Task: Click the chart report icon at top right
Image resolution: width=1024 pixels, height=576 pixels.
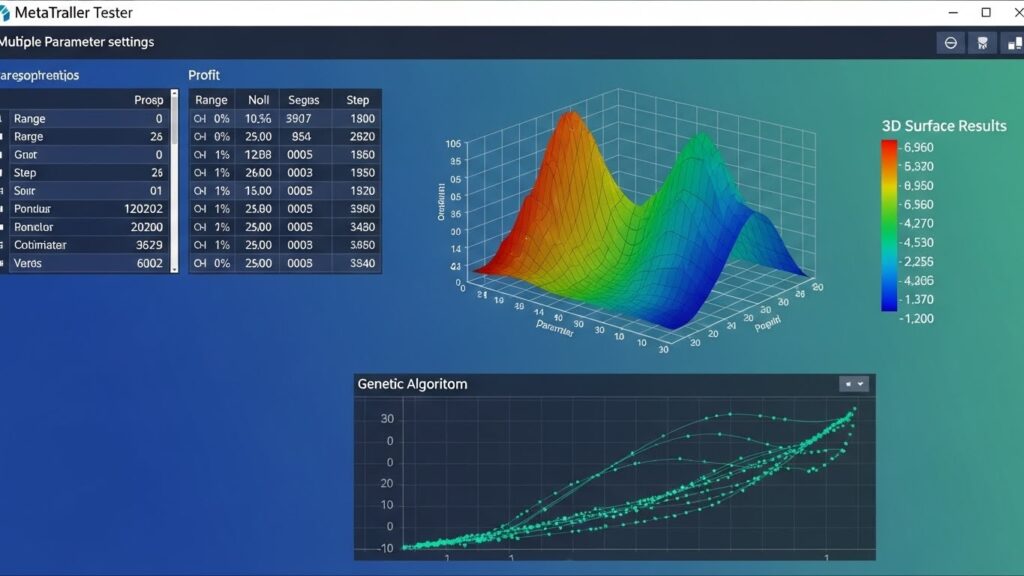Action: tap(1015, 43)
